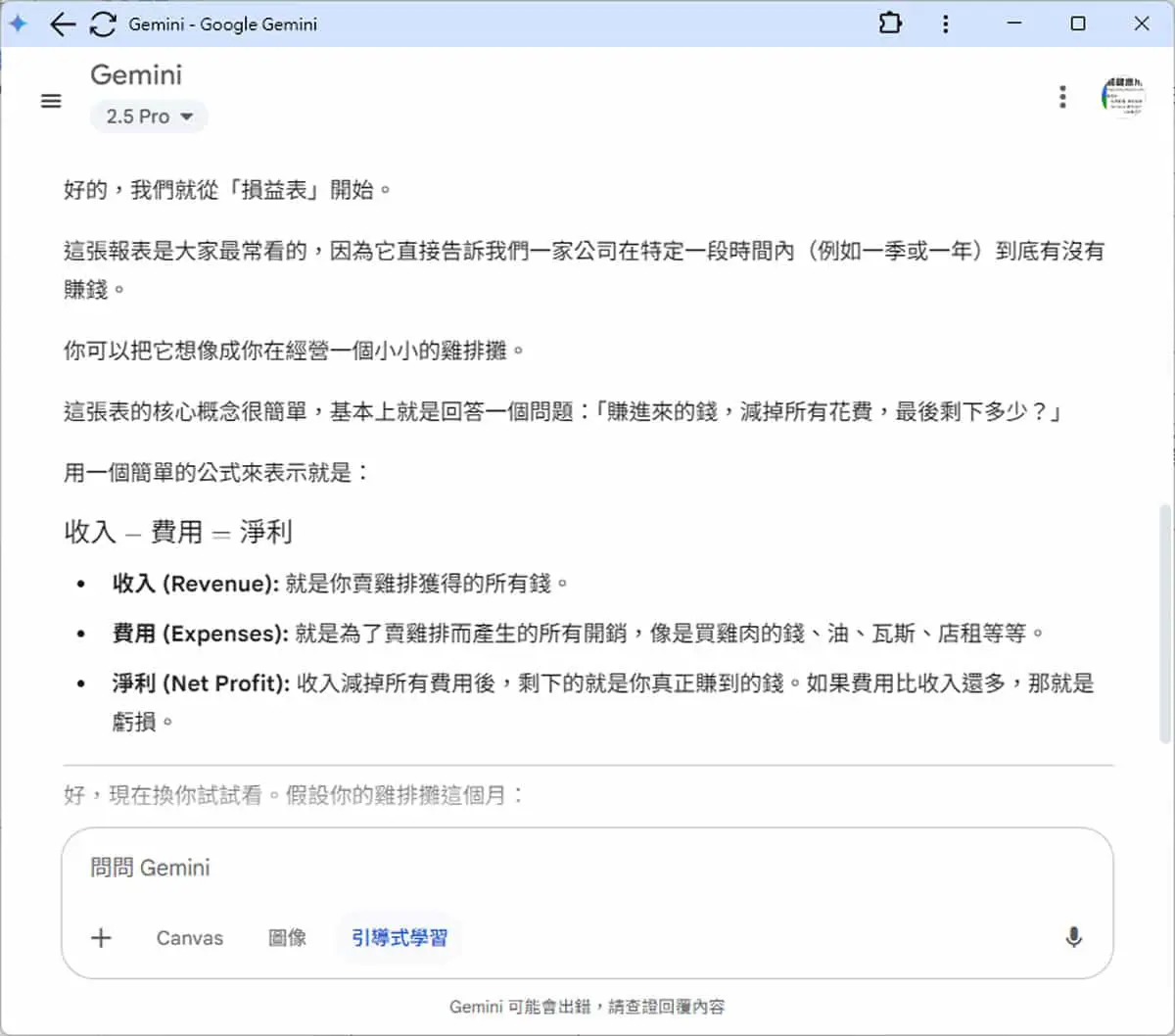Open the account profile avatar
The image size is (1175, 1036).
pyautogui.click(x=1123, y=97)
